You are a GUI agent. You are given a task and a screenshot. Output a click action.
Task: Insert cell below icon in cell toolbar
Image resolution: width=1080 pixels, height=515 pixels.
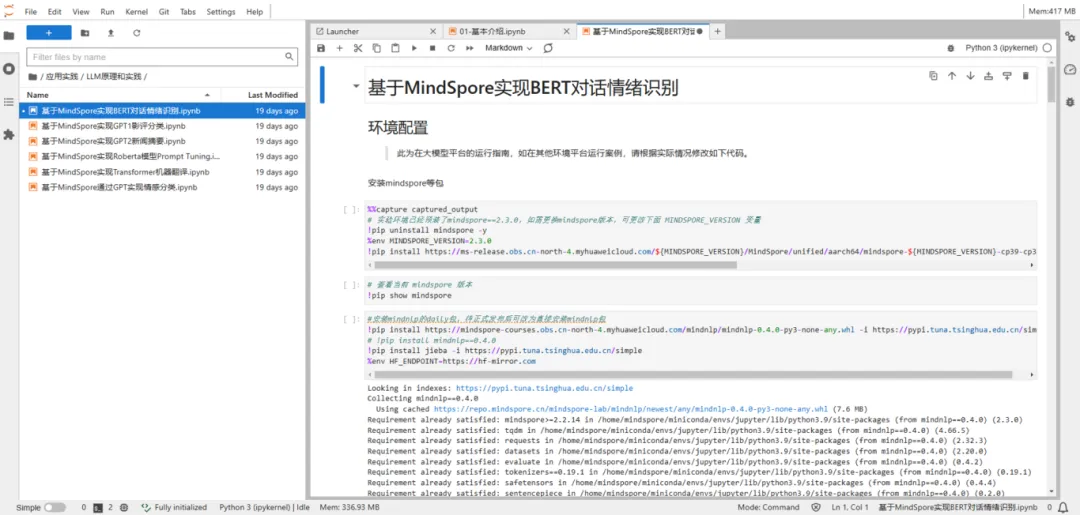[1007, 76]
